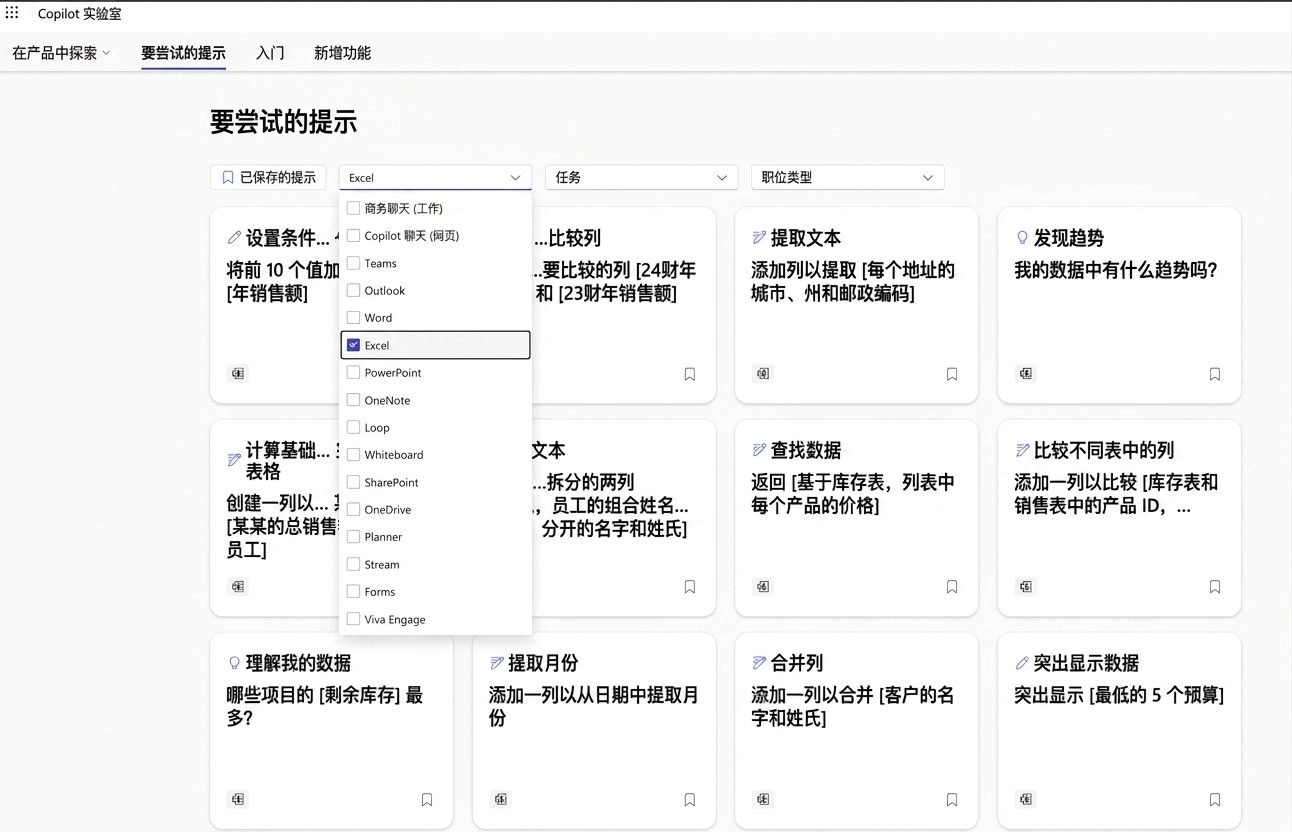
Task: Bookmark the 理解我的数据 prompt card
Action: click(427, 800)
